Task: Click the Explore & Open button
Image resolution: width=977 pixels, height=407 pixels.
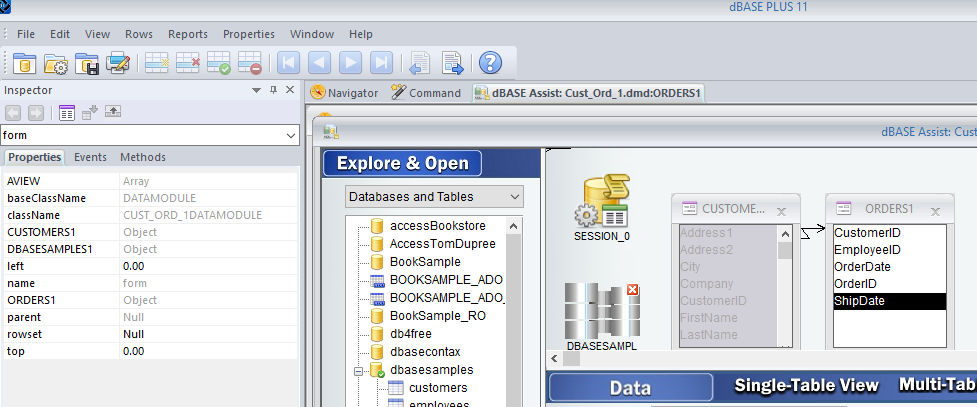Action: 402,164
